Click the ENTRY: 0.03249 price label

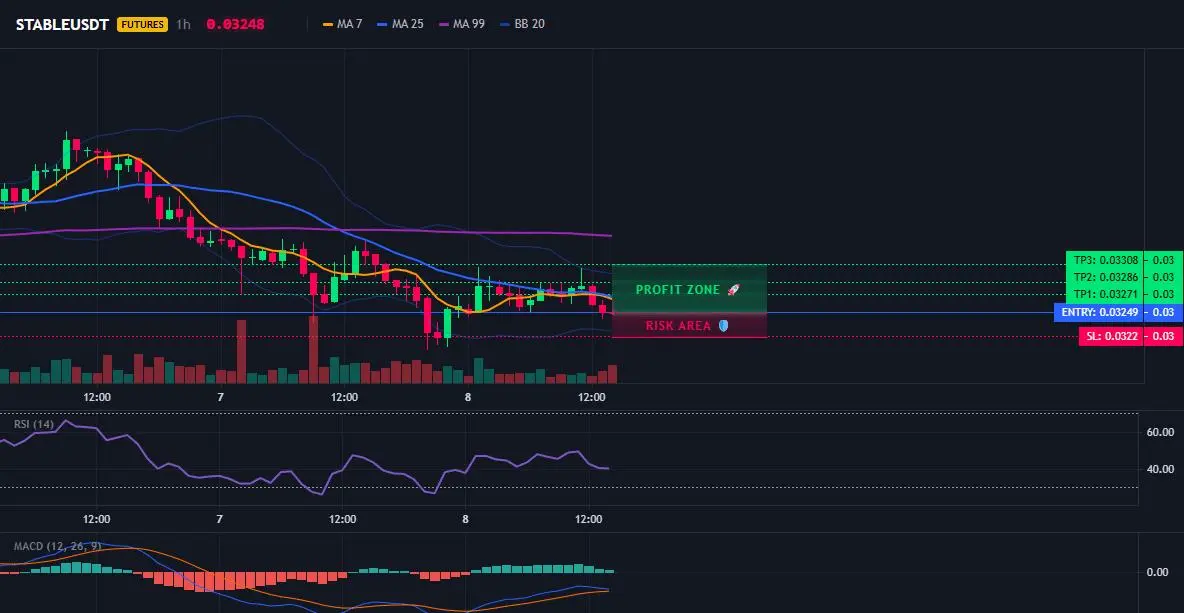point(1099,313)
